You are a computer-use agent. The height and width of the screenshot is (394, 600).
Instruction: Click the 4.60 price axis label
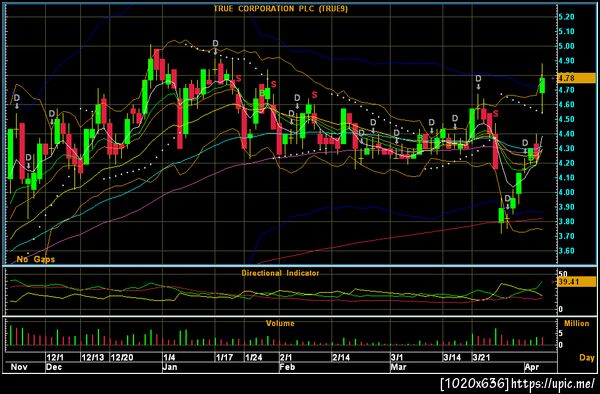pyautogui.click(x=566, y=105)
